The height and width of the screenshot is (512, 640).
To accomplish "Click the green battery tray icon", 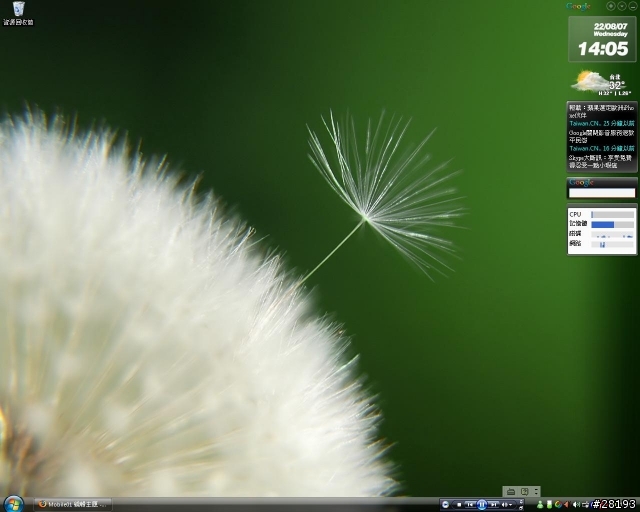I will (x=549, y=505).
